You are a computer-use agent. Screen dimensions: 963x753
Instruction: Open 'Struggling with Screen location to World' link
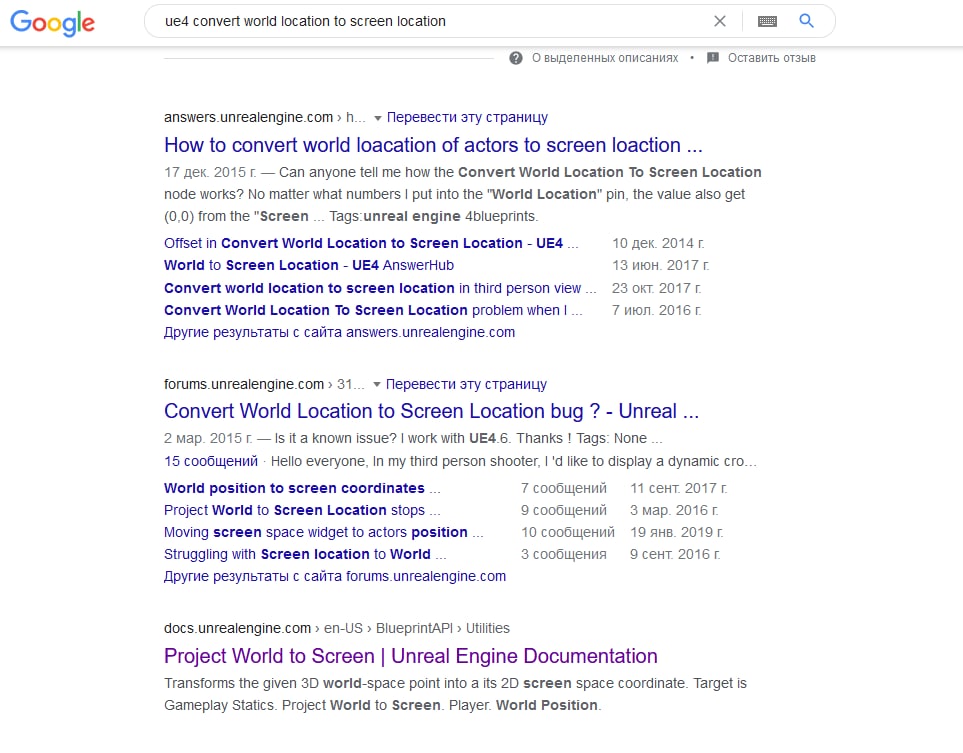pos(305,555)
